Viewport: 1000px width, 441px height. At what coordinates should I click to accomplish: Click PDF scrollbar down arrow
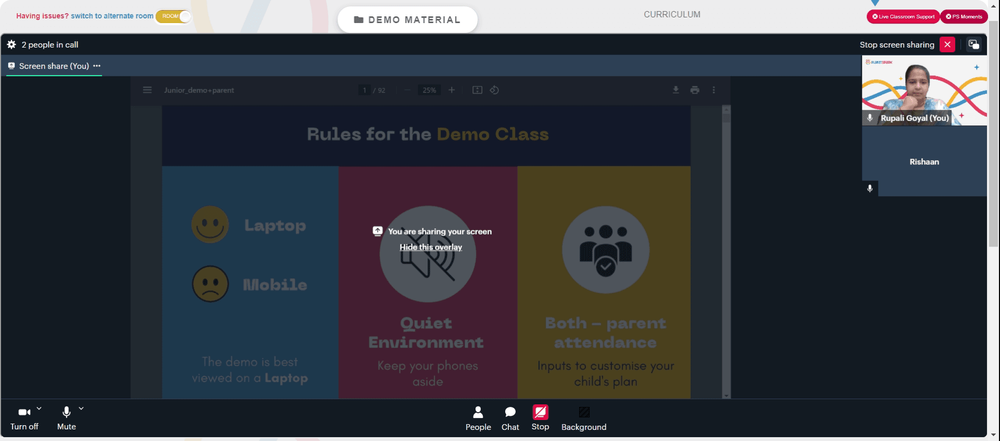click(x=726, y=395)
